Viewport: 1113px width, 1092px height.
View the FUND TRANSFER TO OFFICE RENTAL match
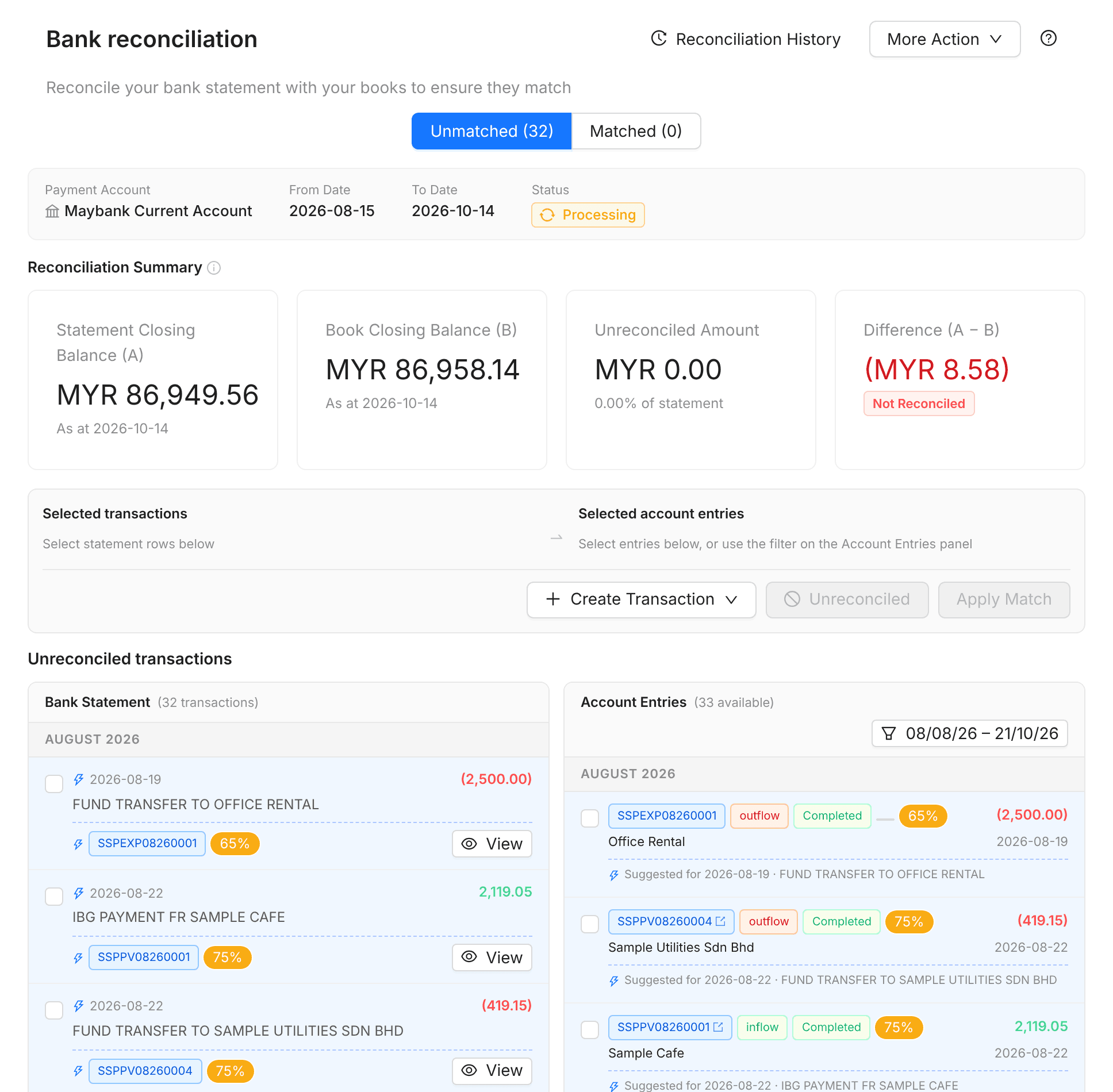click(492, 844)
